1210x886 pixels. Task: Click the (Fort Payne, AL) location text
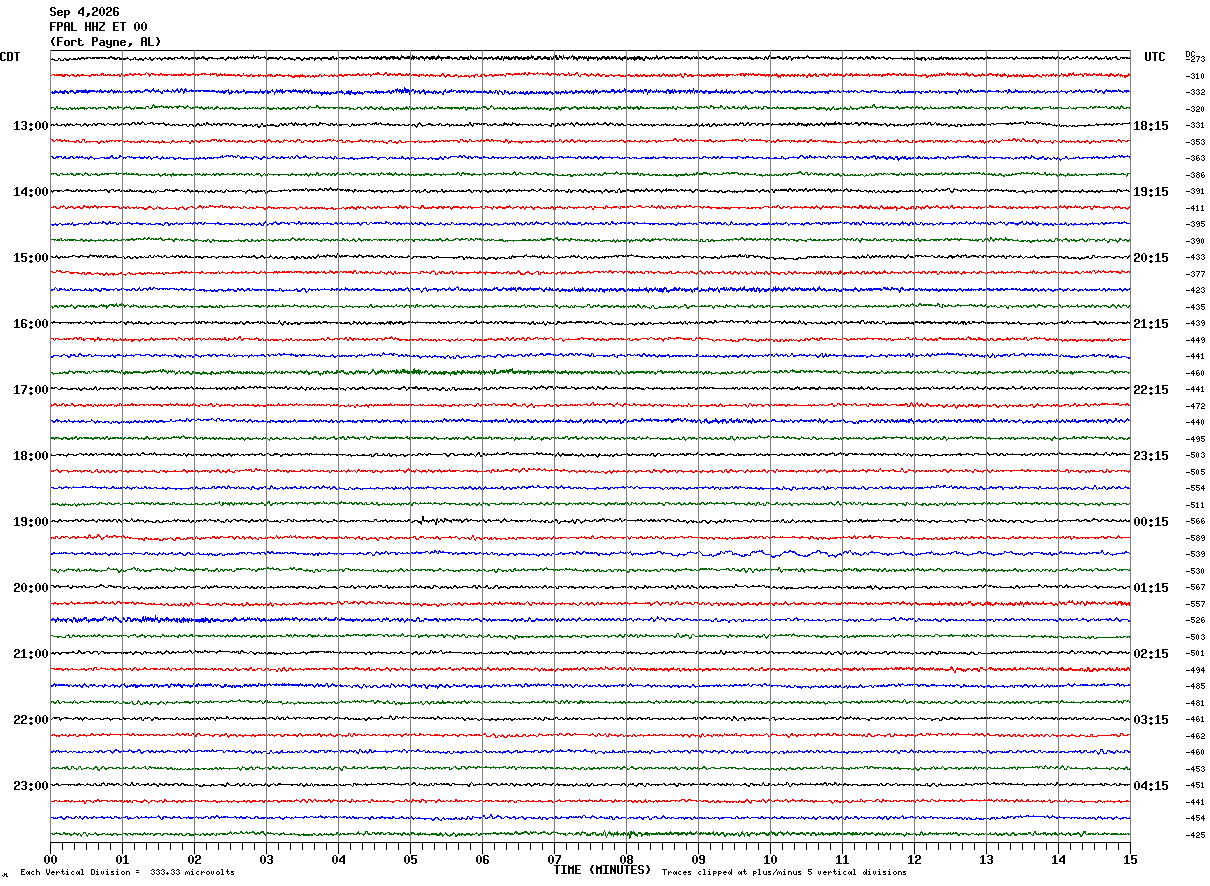click(105, 42)
